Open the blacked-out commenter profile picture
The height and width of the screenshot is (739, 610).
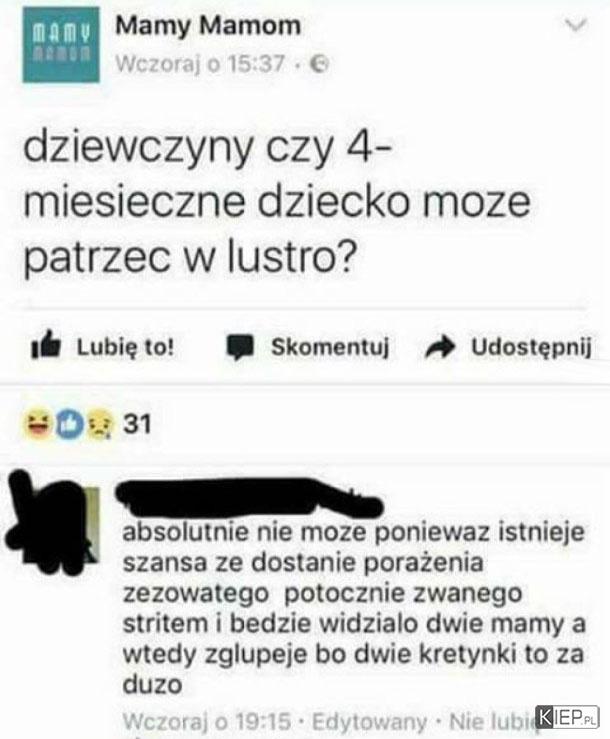53,522
